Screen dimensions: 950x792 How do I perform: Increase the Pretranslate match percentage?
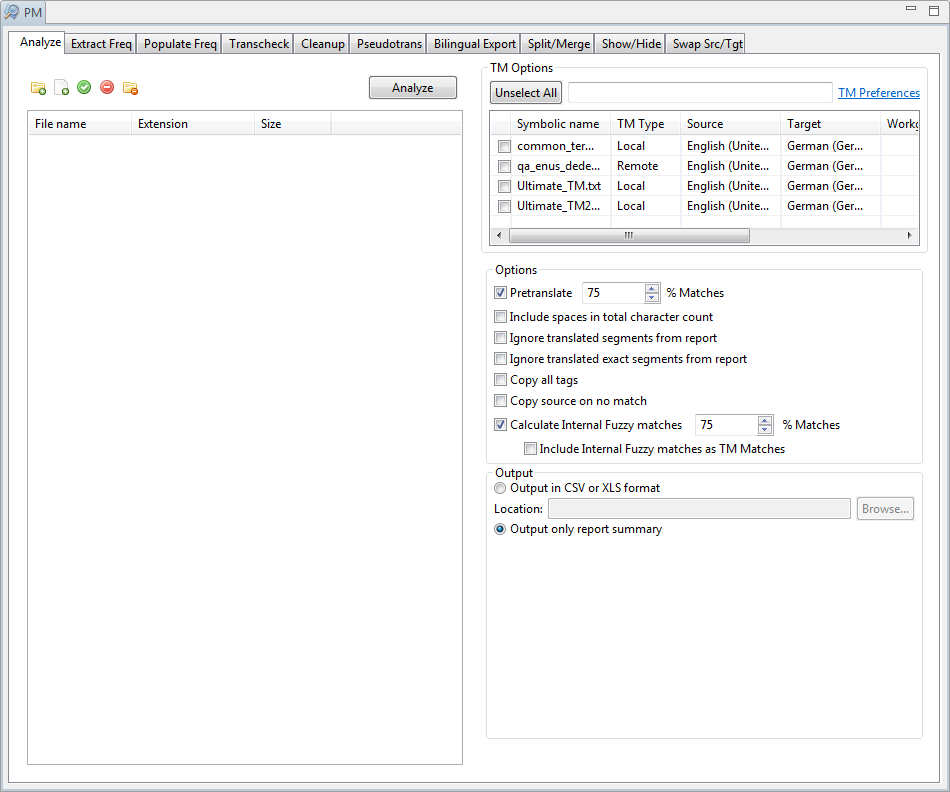[x=652, y=289]
